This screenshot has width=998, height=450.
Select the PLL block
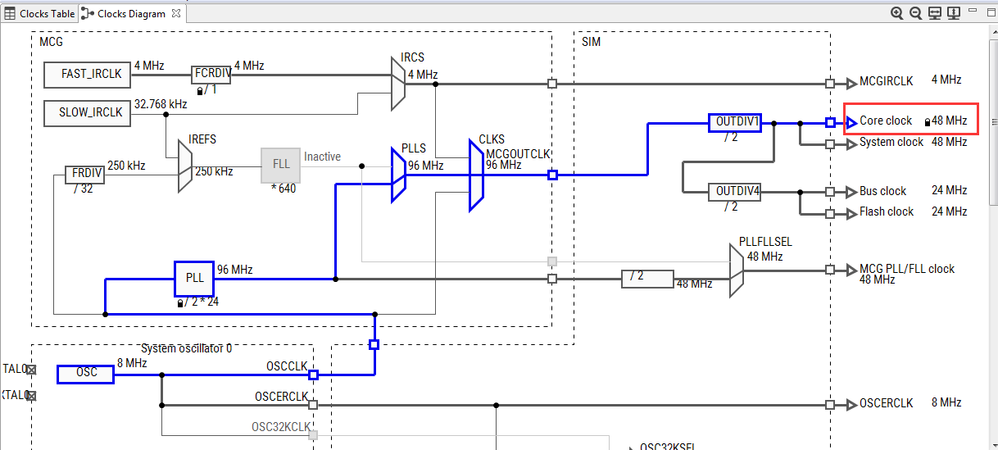coord(194,279)
